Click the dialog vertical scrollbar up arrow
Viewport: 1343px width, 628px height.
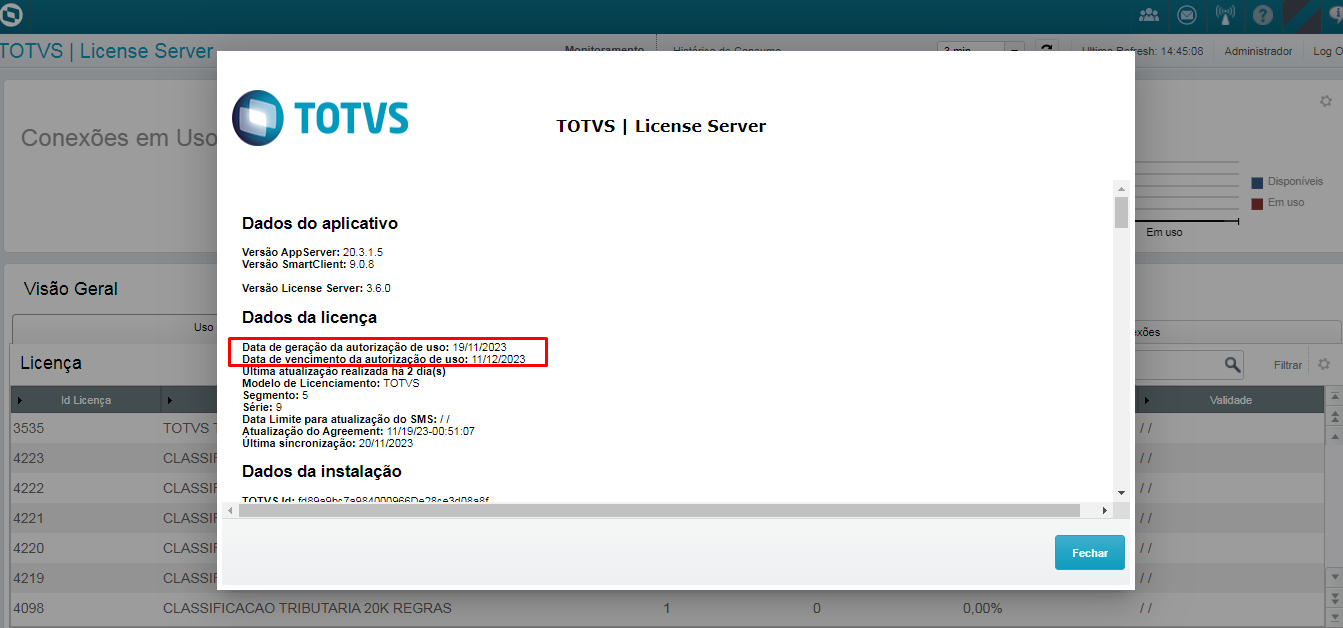click(x=1121, y=187)
